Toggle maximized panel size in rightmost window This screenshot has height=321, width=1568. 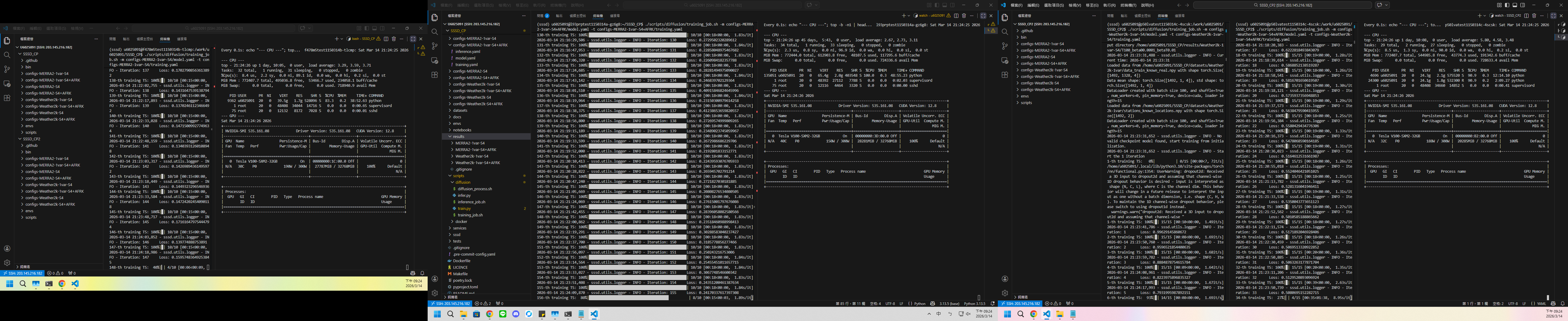1553,16
